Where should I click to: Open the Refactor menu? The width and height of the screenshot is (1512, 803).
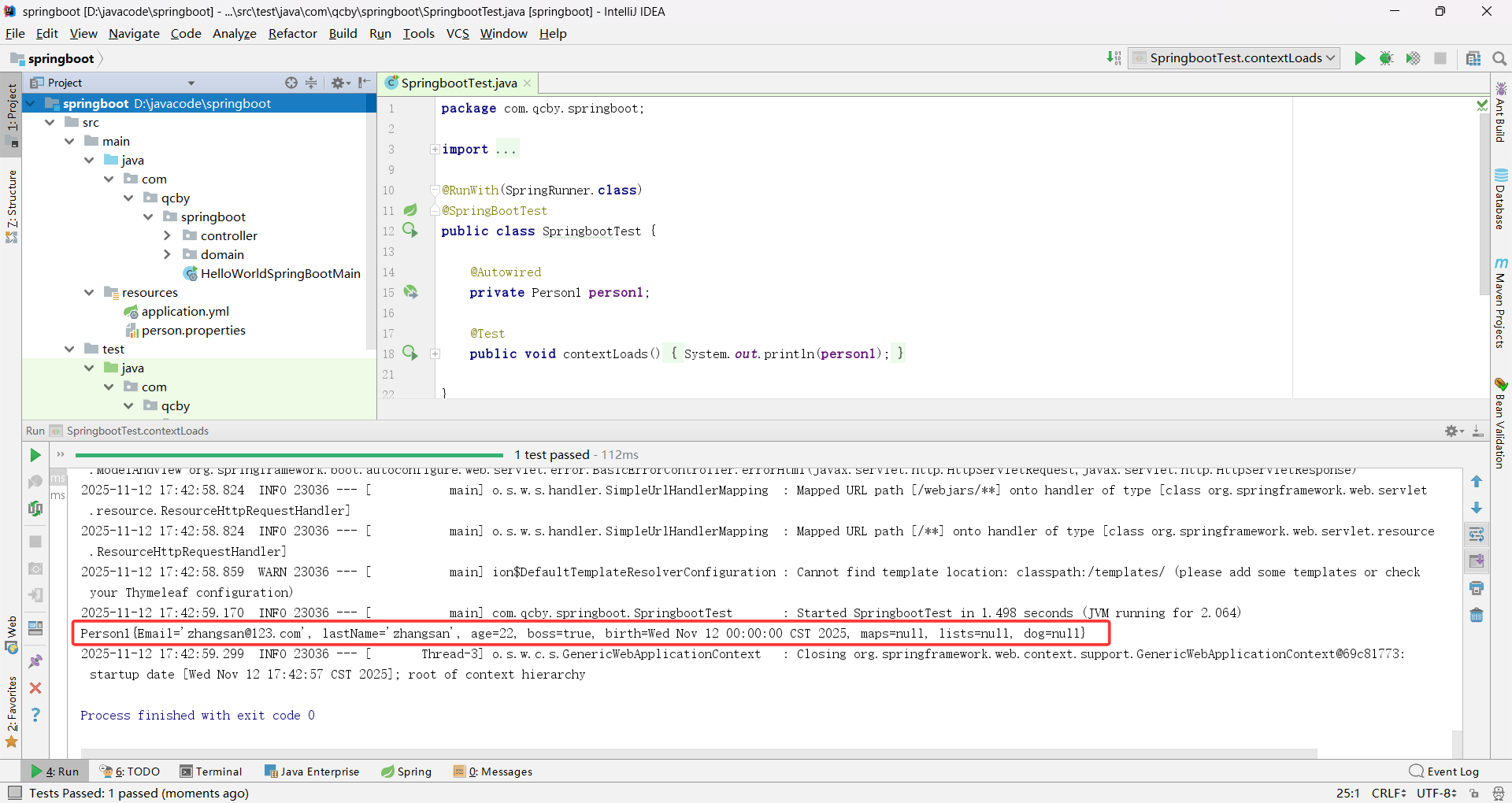tap(292, 33)
